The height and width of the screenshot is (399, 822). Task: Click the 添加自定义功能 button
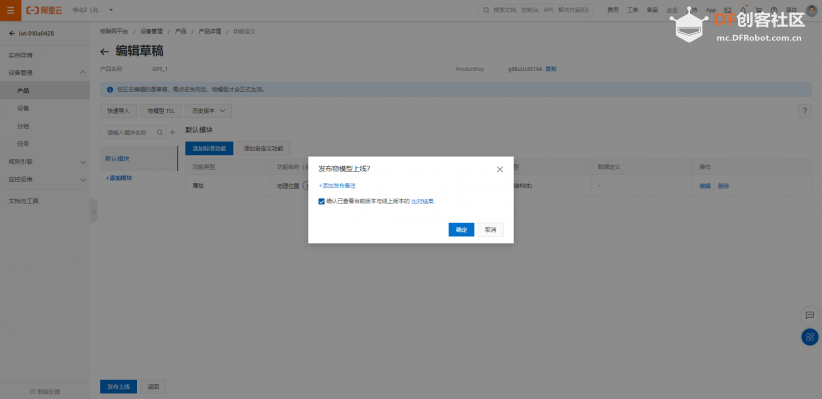[x=263, y=148]
